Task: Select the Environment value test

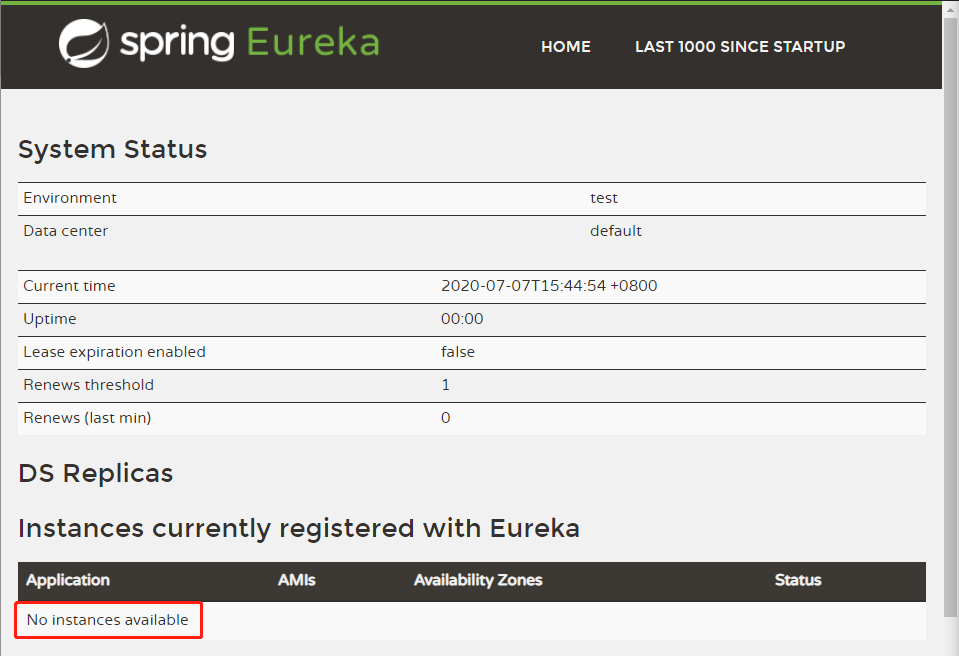Action: click(x=603, y=197)
